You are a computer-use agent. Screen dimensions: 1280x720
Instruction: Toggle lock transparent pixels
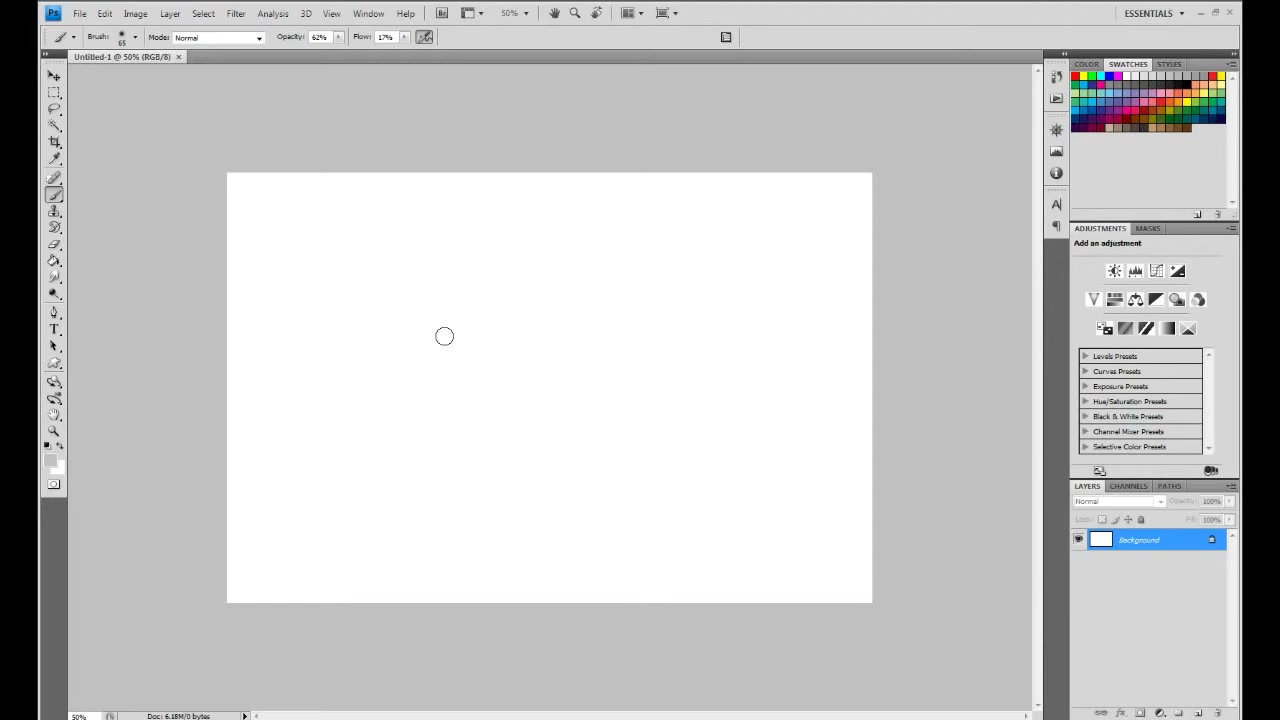tap(1102, 520)
